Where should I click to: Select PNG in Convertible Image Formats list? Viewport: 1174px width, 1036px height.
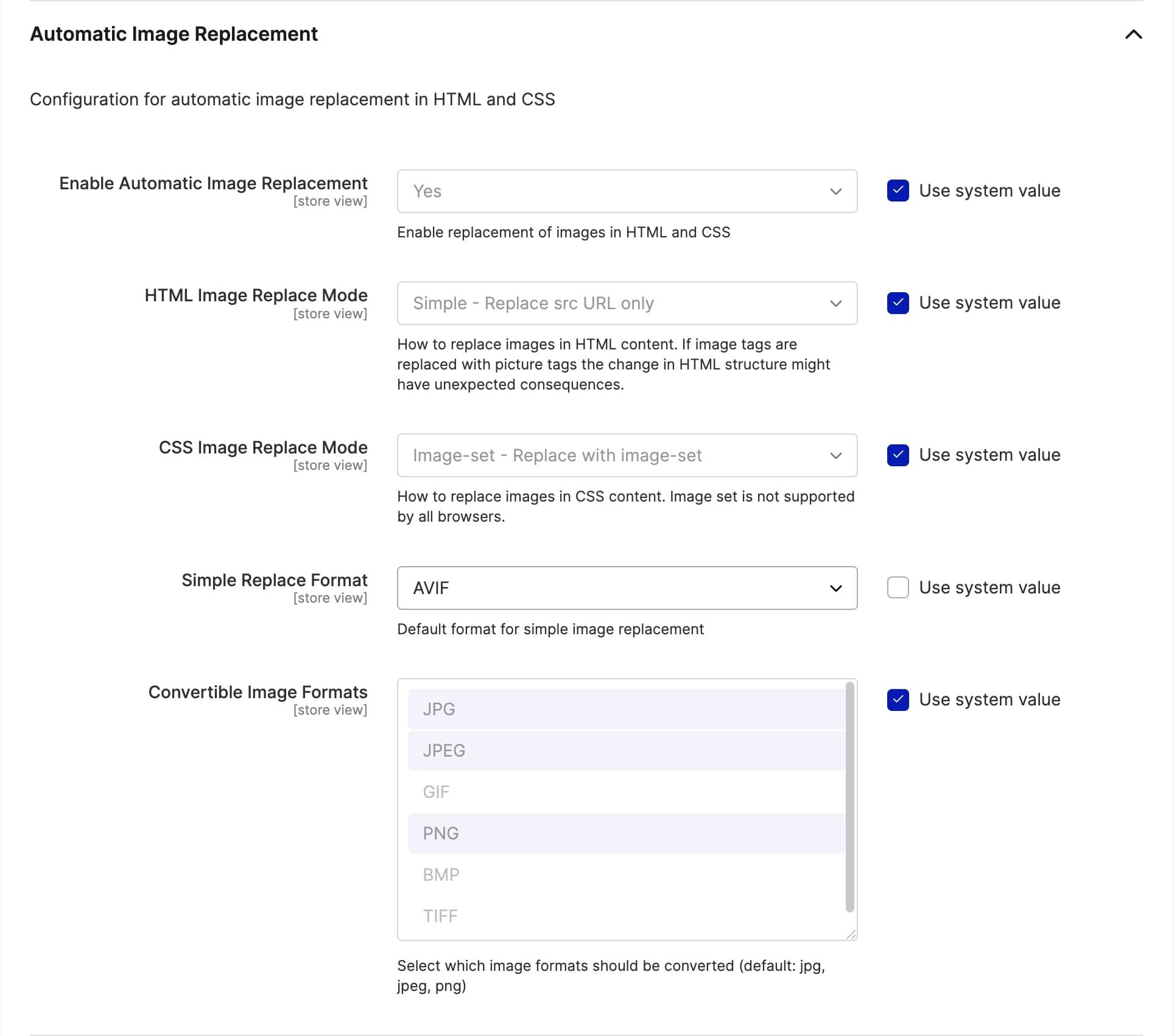click(x=627, y=833)
